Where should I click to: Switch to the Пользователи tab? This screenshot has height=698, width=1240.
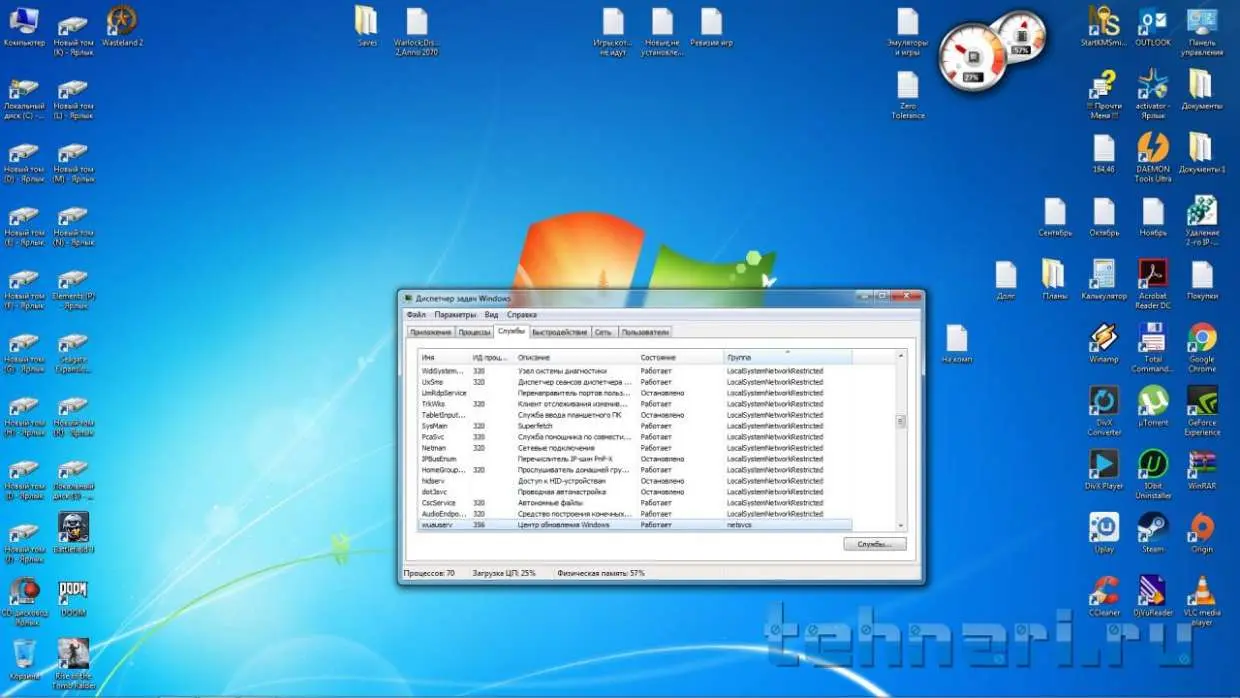pos(645,332)
